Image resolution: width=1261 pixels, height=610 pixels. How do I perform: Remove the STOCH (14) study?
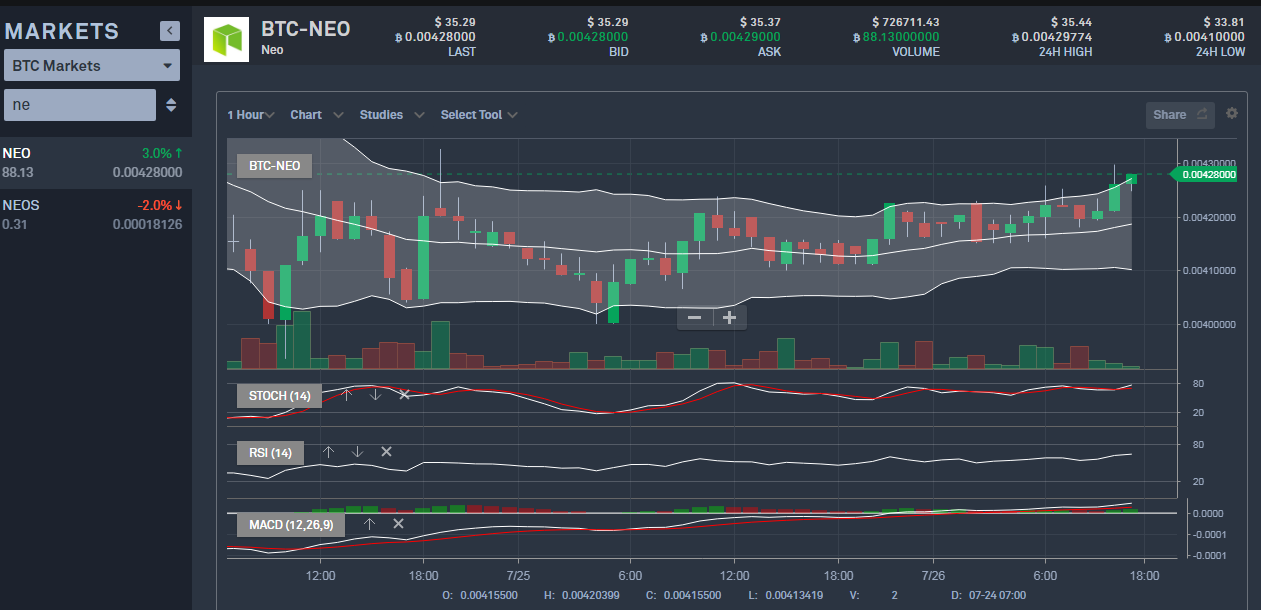(x=404, y=395)
